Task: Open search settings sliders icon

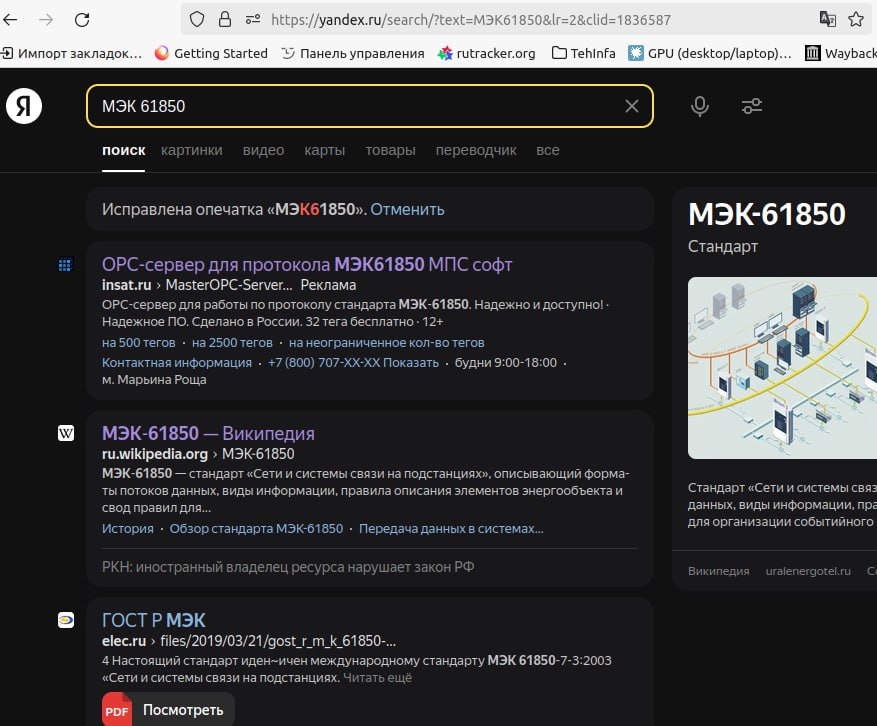Action: [x=752, y=106]
